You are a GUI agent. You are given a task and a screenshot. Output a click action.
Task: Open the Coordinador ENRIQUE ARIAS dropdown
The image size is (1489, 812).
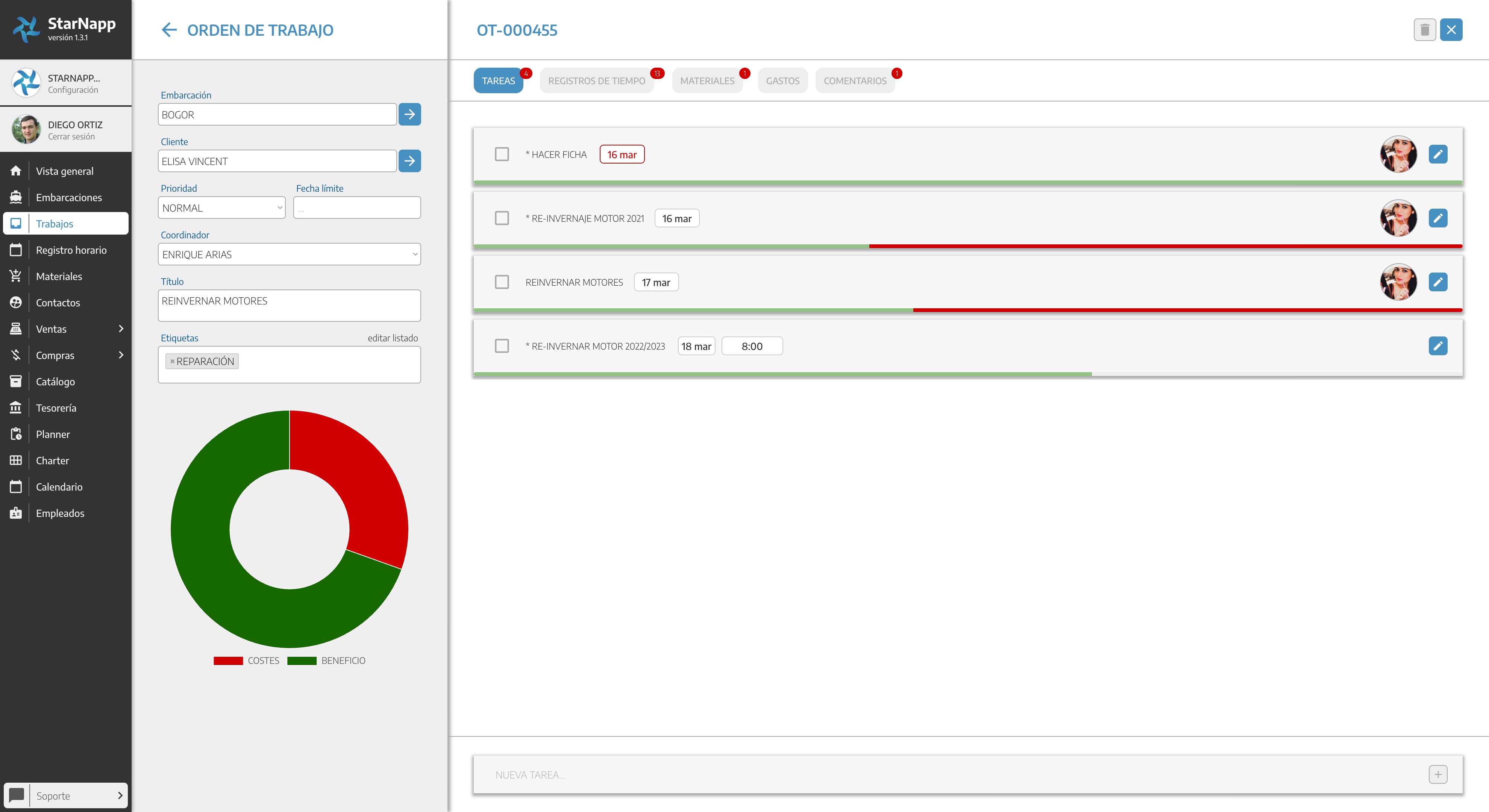click(x=289, y=254)
